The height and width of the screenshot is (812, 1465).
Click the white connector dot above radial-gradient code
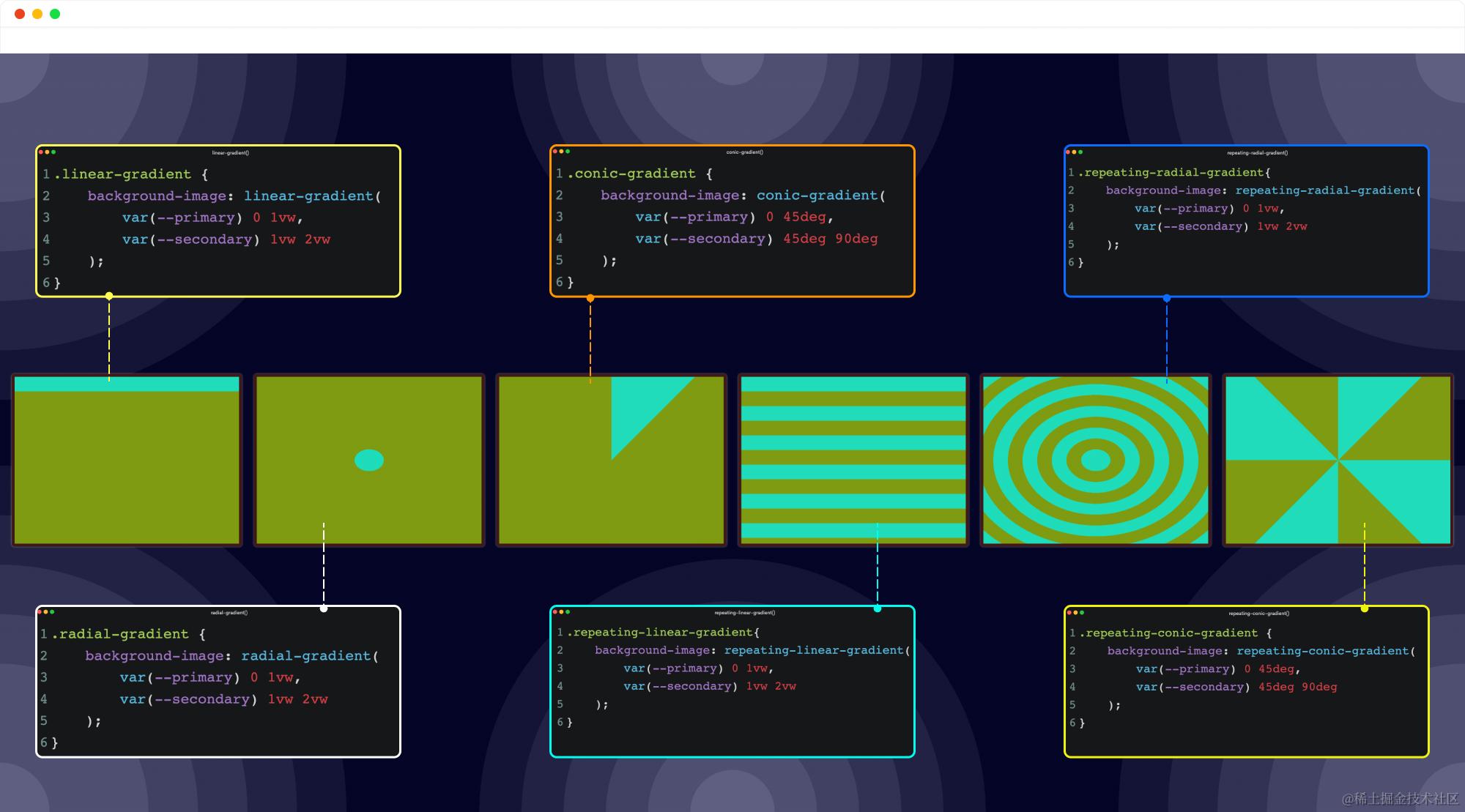(324, 608)
